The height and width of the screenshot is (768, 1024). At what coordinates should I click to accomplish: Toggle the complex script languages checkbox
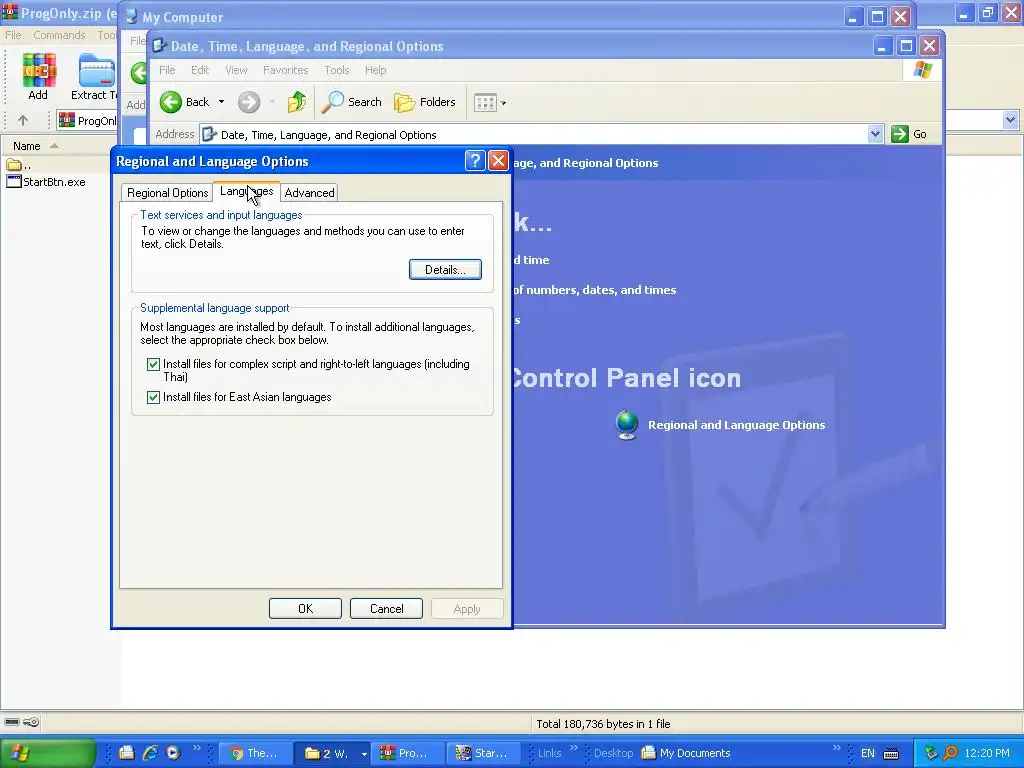tap(153, 364)
